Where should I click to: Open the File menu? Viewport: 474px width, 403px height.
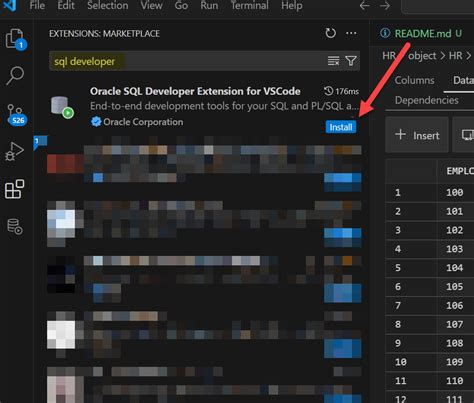pos(37,5)
